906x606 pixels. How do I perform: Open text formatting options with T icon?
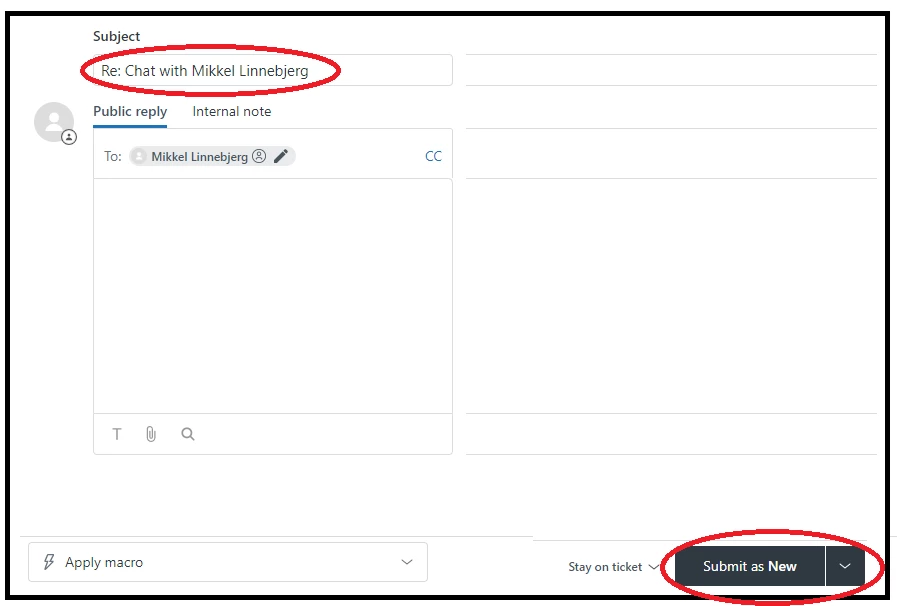pyautogui.click(x=117, y=434)
